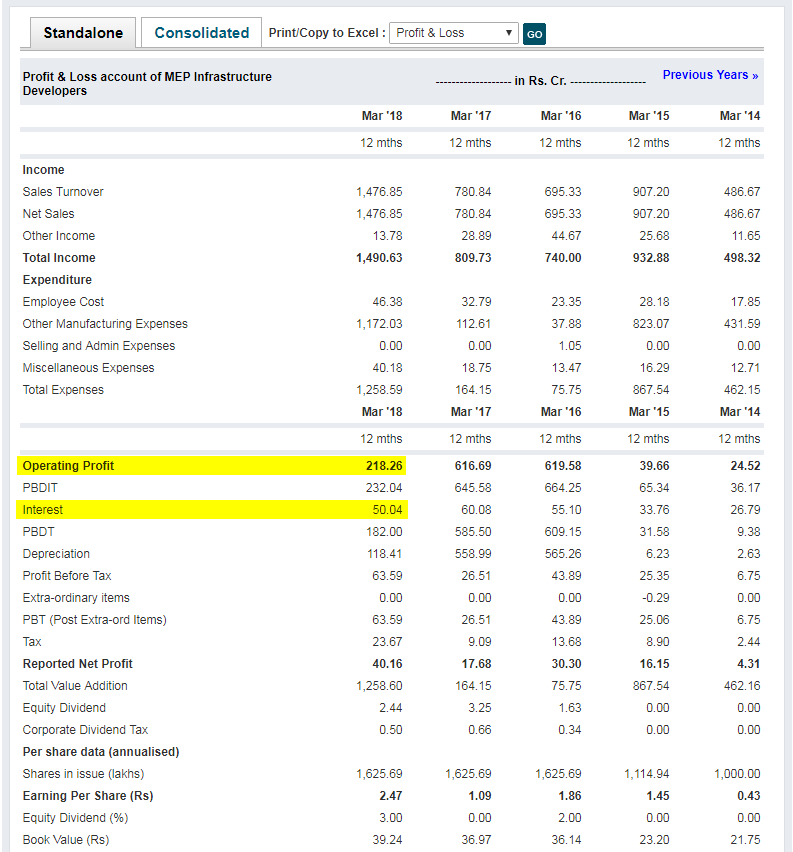This screenshot has width=793, height=852.
Task: Click the Reported Net Profit label
Action: 78,664
